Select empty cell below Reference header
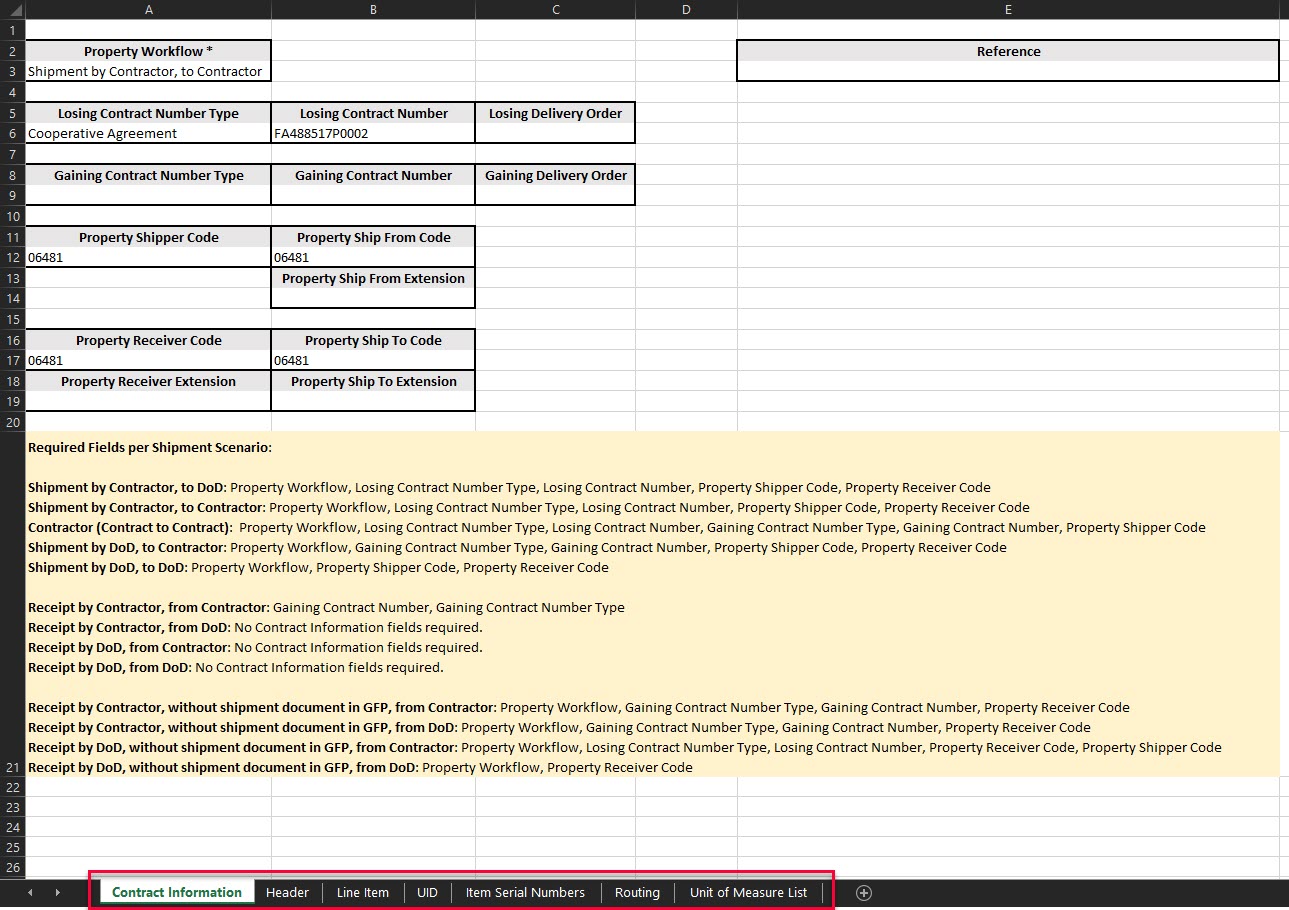1289x910 pixels. point(1007,72)
